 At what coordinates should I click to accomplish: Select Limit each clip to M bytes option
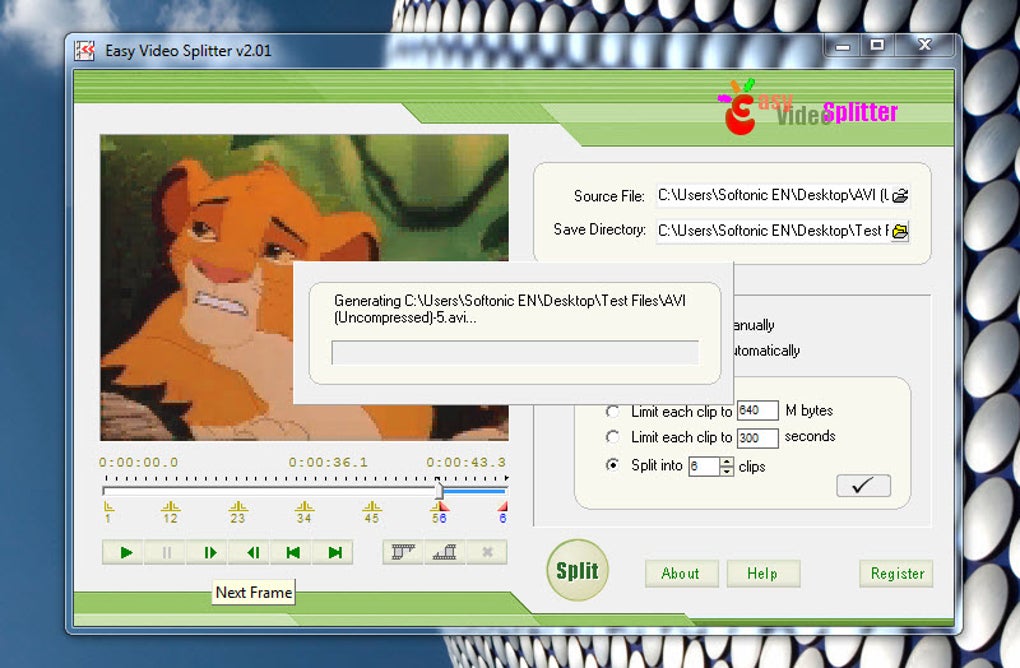(612, 411)
